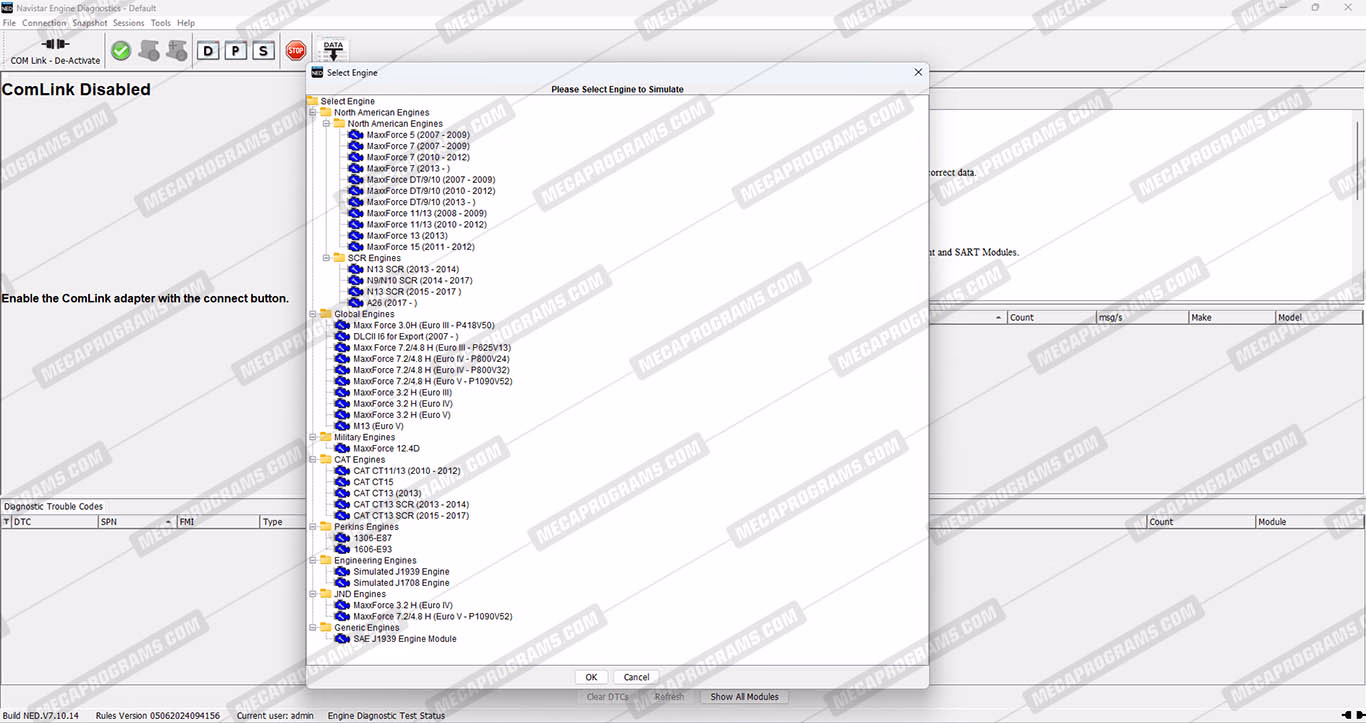Collapse the CAT Engines tree node
This screenshot has width=1366, height=723.
click(313, 460)
